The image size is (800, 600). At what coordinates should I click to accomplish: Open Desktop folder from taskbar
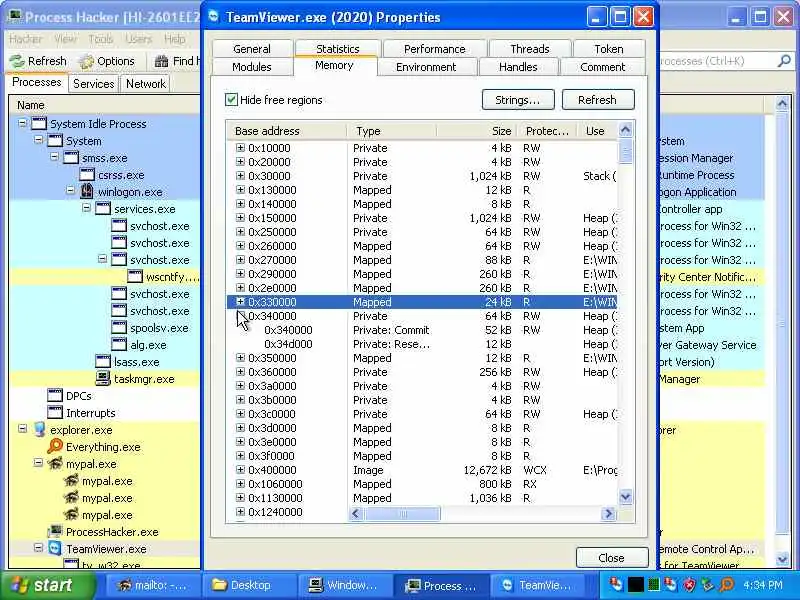[248, 585]
